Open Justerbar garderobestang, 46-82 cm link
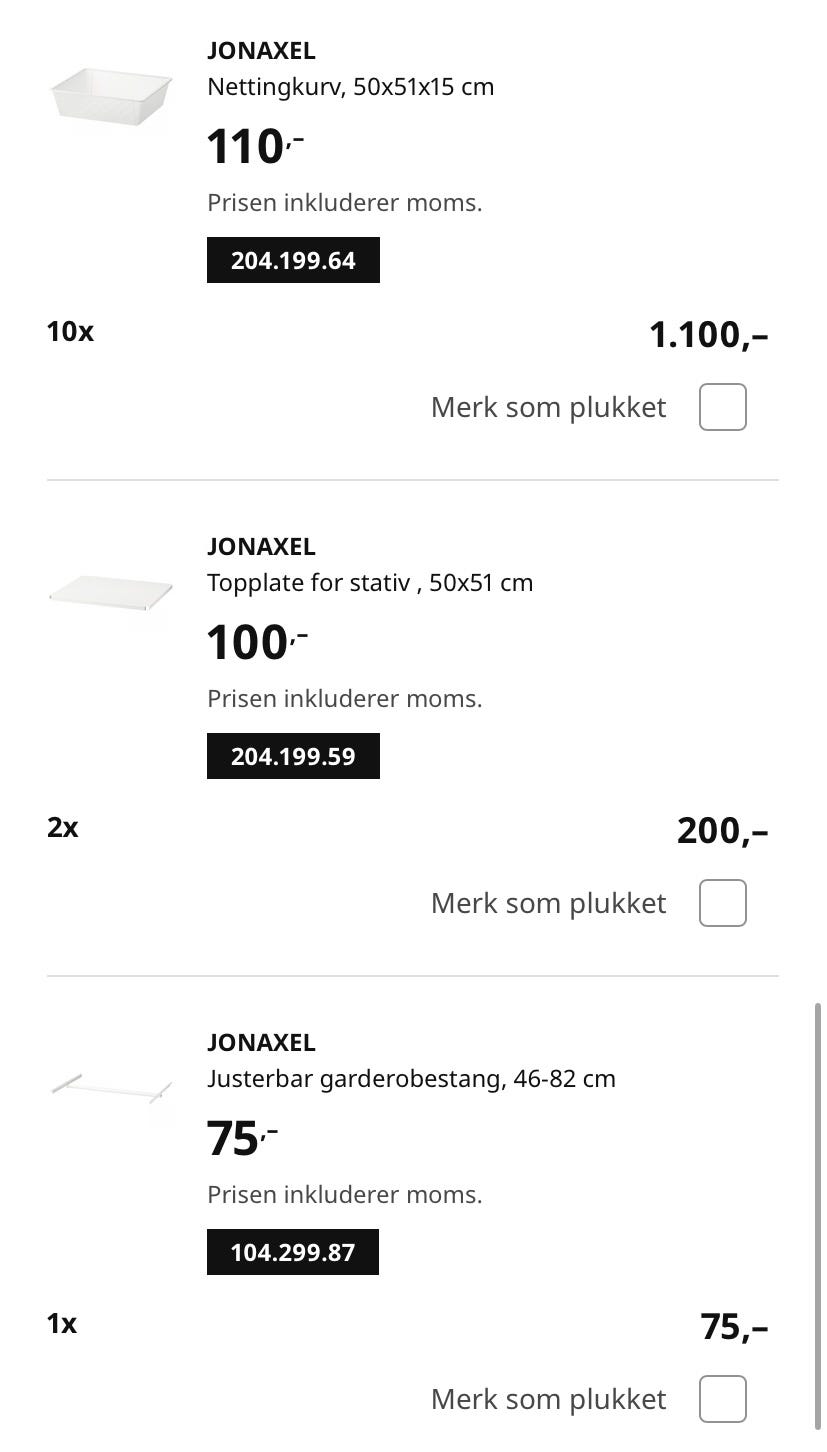Image resolution: width=827 pixels, height=1452 pixels. 411,1079
